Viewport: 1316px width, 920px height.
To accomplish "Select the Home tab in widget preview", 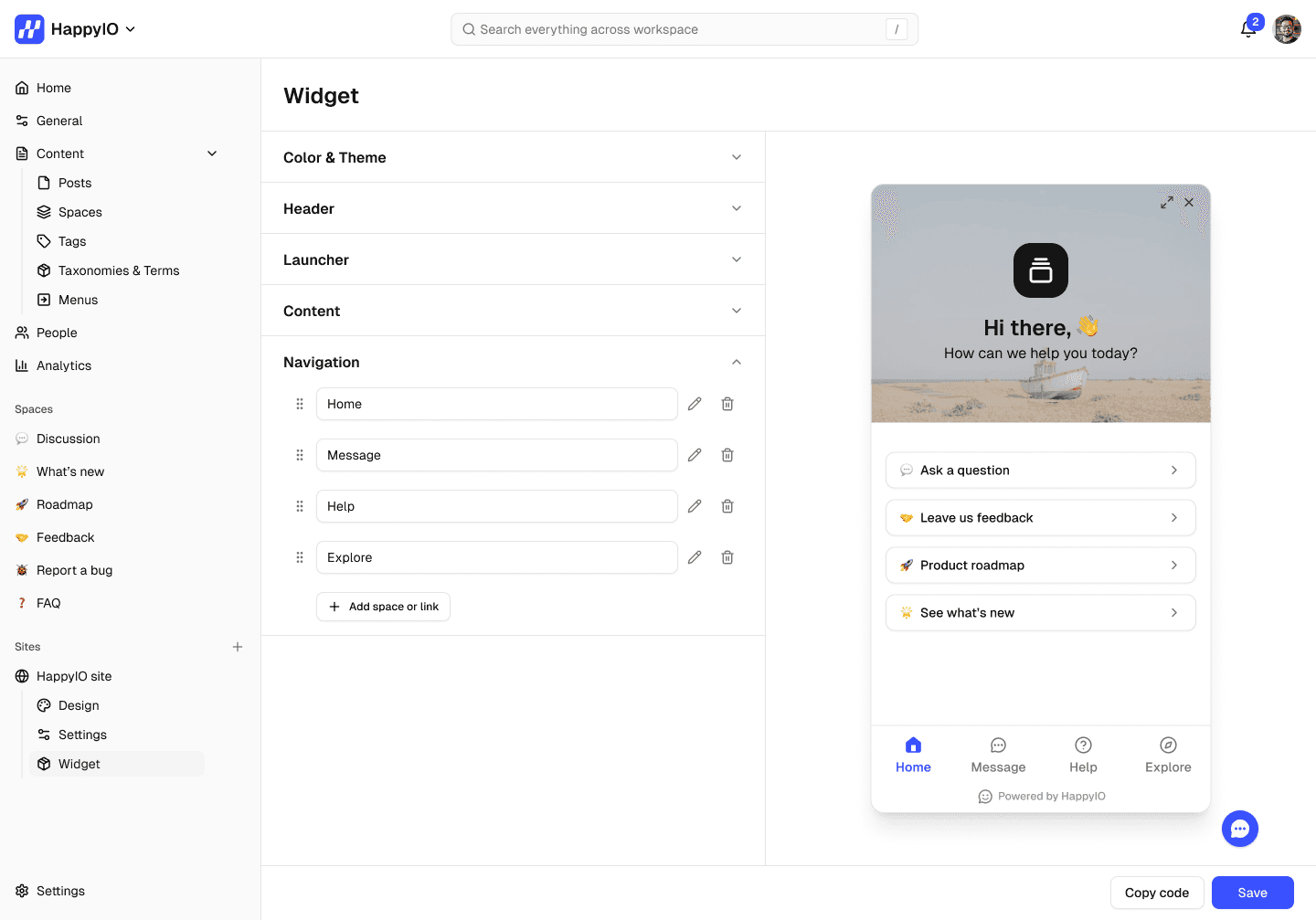I will click(x=913, y=756).
